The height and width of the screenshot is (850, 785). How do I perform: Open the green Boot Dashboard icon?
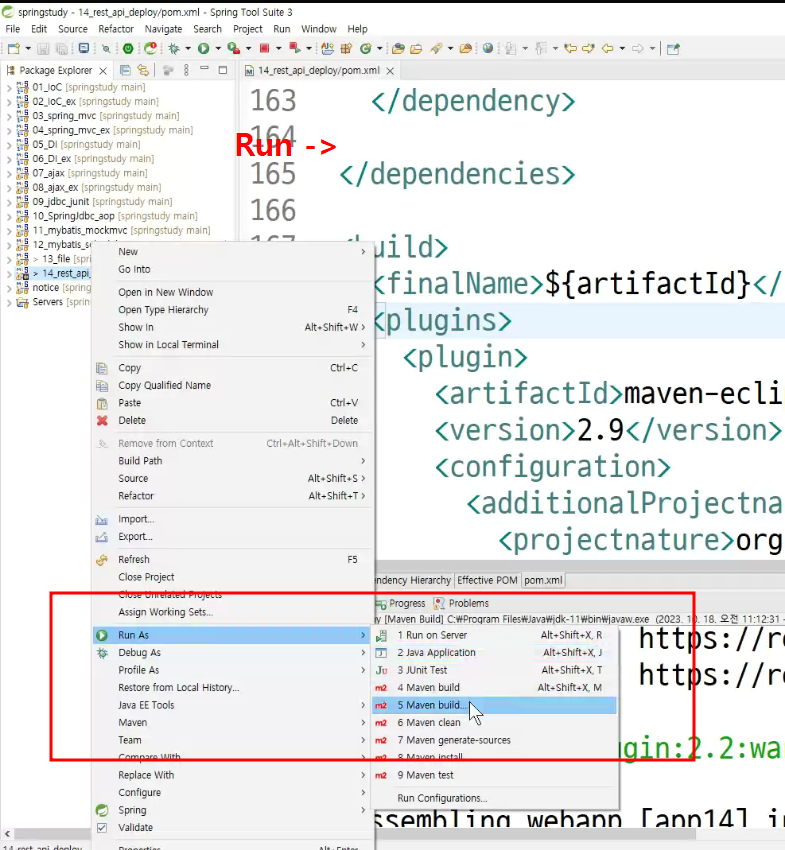pos(128,49)
